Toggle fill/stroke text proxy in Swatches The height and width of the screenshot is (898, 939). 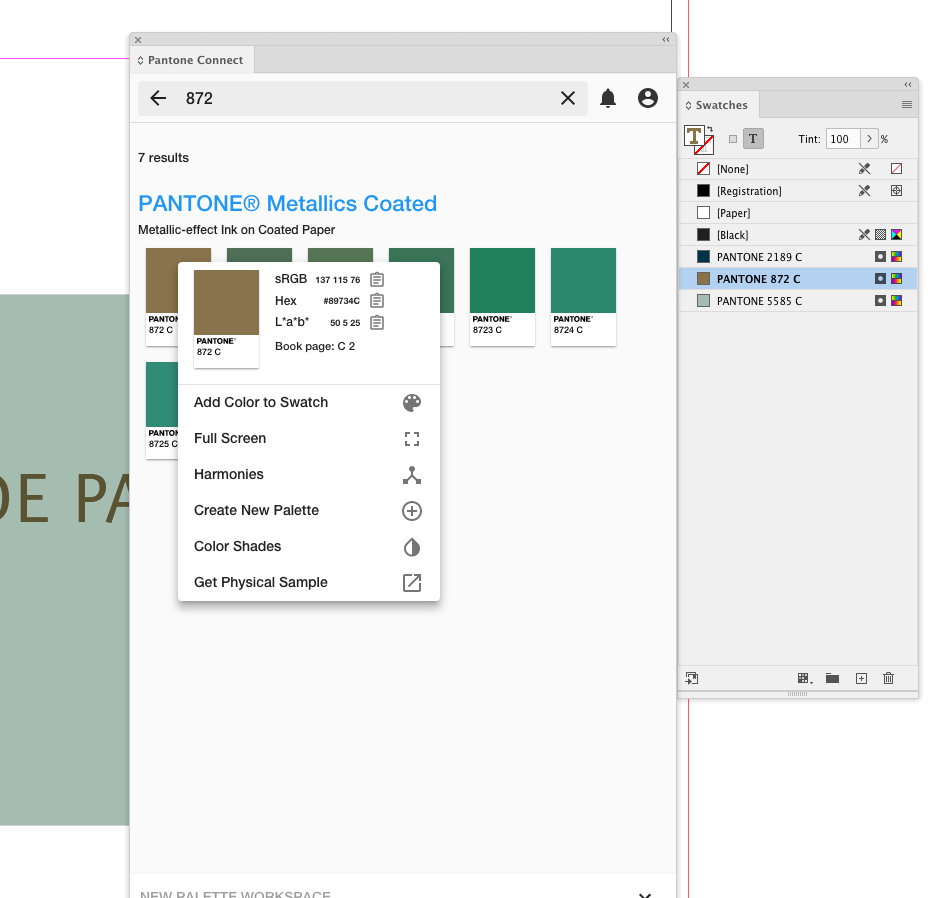pyautogui.click(x=693, y=136)
